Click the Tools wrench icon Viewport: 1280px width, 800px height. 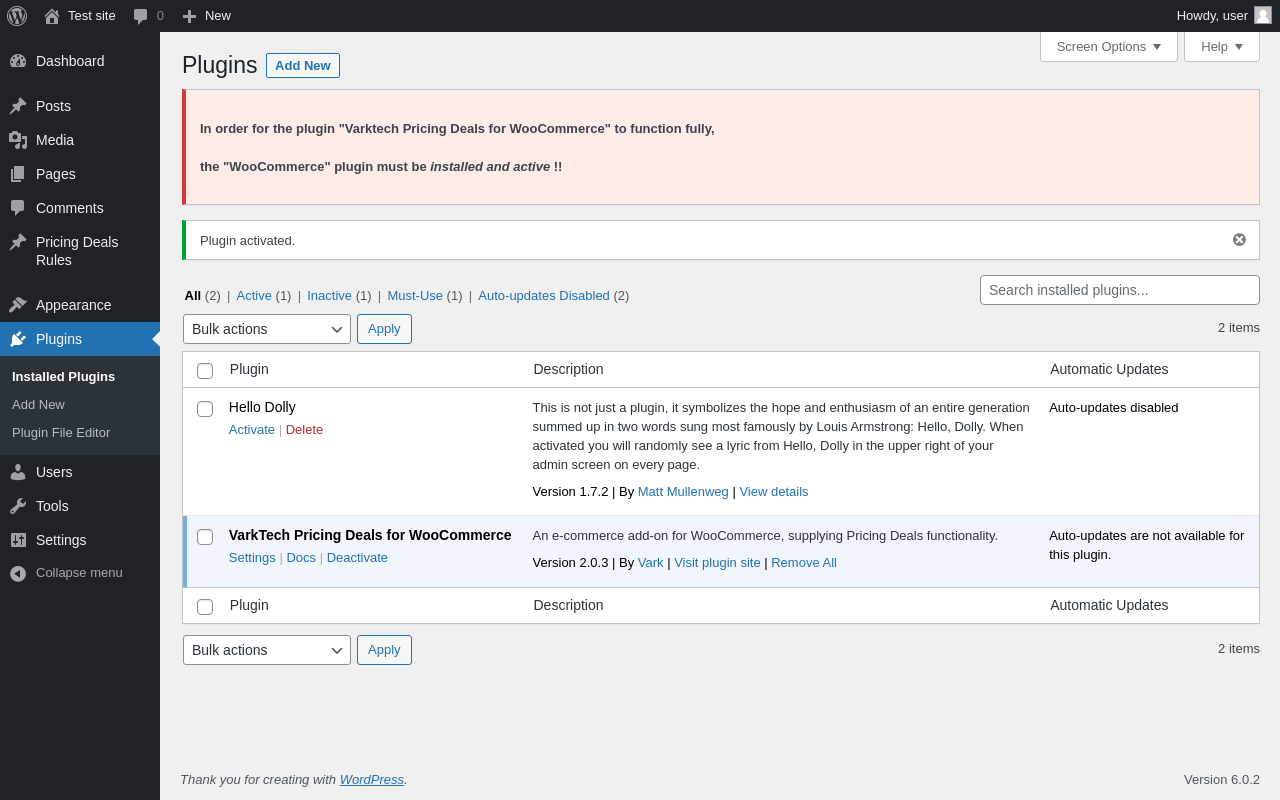[18, 506]
